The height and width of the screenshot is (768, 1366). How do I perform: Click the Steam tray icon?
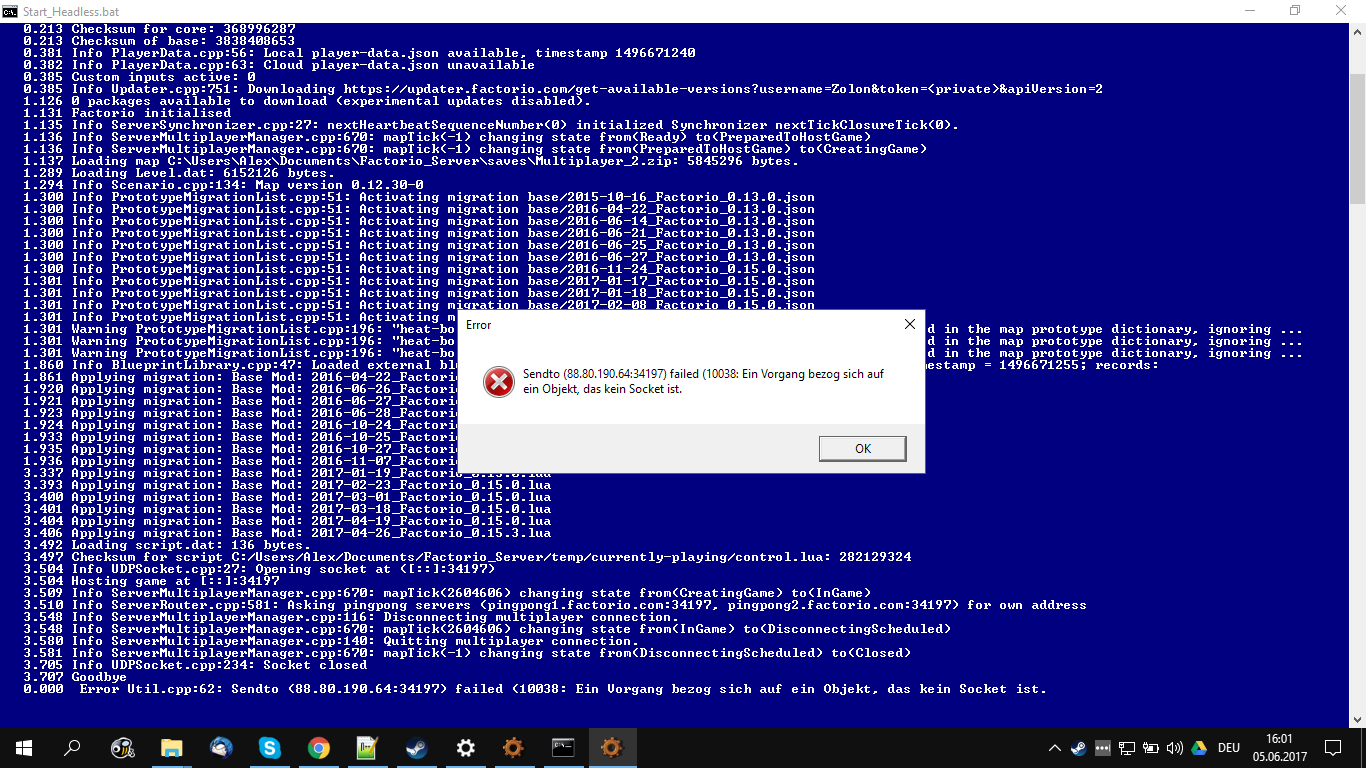pyautogui.click(x=1078, y=748)
